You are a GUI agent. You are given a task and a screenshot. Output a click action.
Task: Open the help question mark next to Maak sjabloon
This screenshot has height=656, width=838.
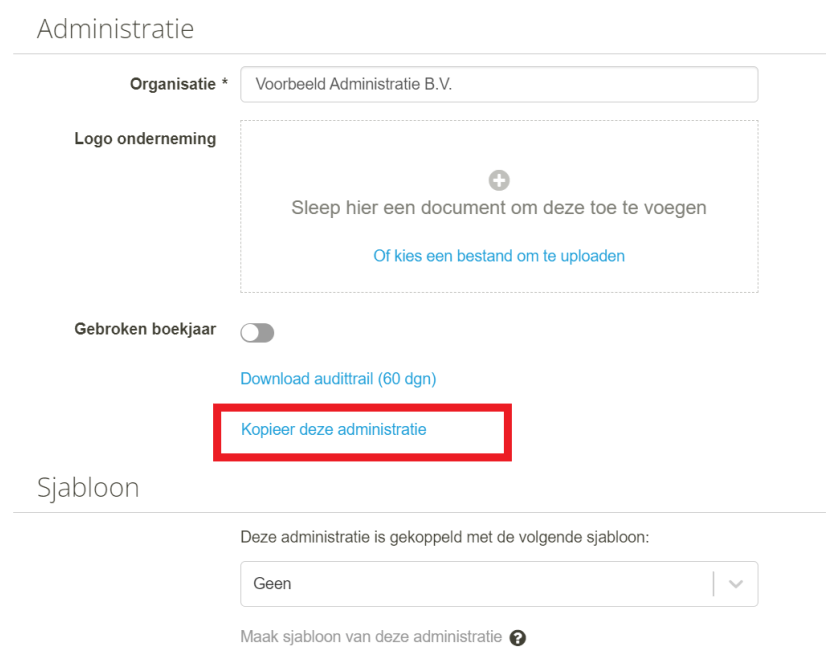[517, 637]
